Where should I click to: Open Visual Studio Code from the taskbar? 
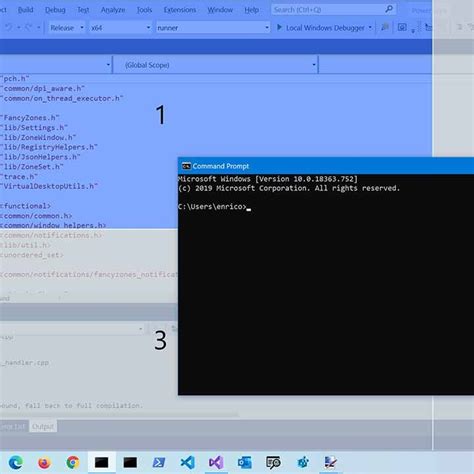pos(187,462)
